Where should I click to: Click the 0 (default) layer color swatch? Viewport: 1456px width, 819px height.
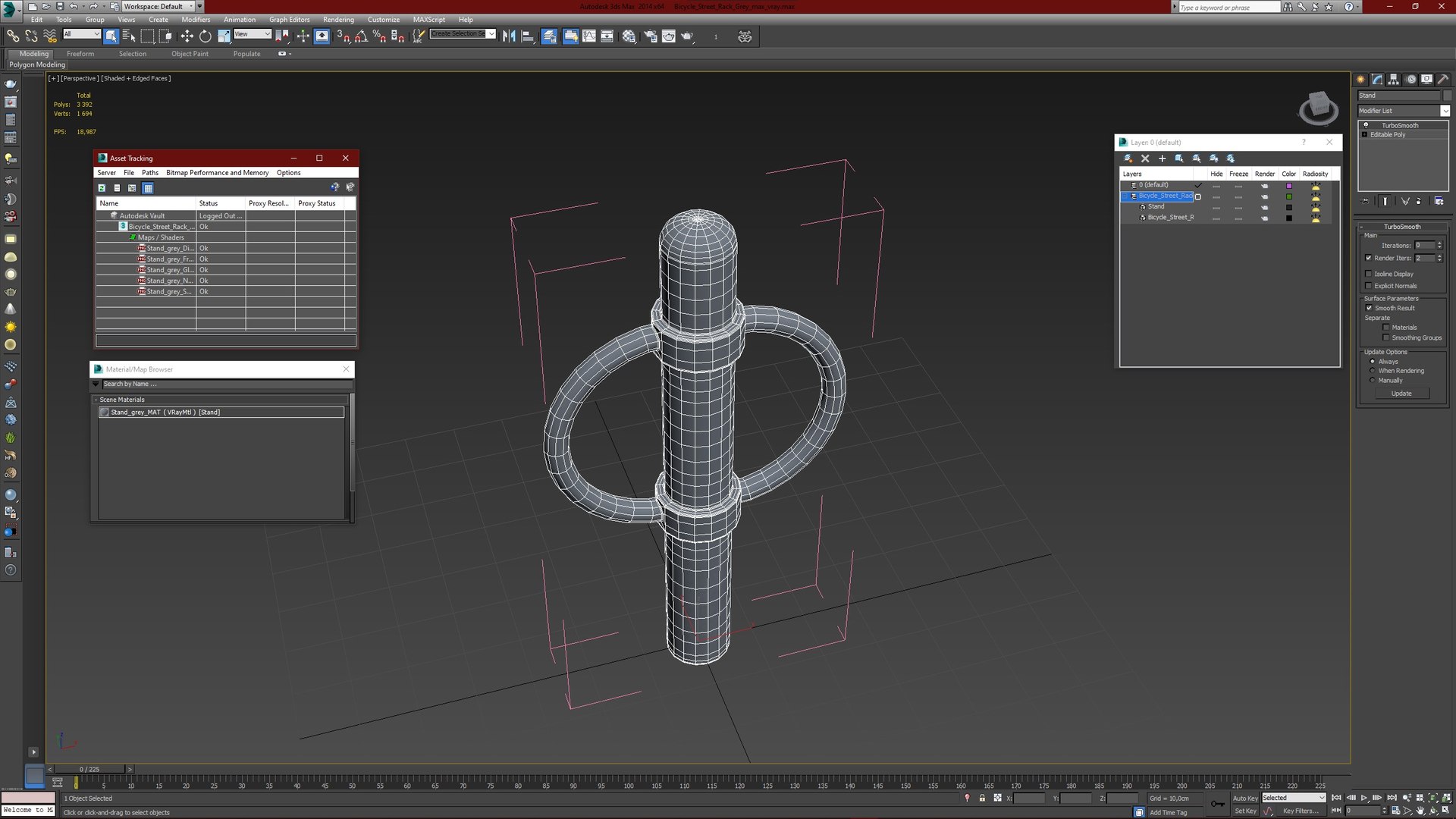(1288, 186)
